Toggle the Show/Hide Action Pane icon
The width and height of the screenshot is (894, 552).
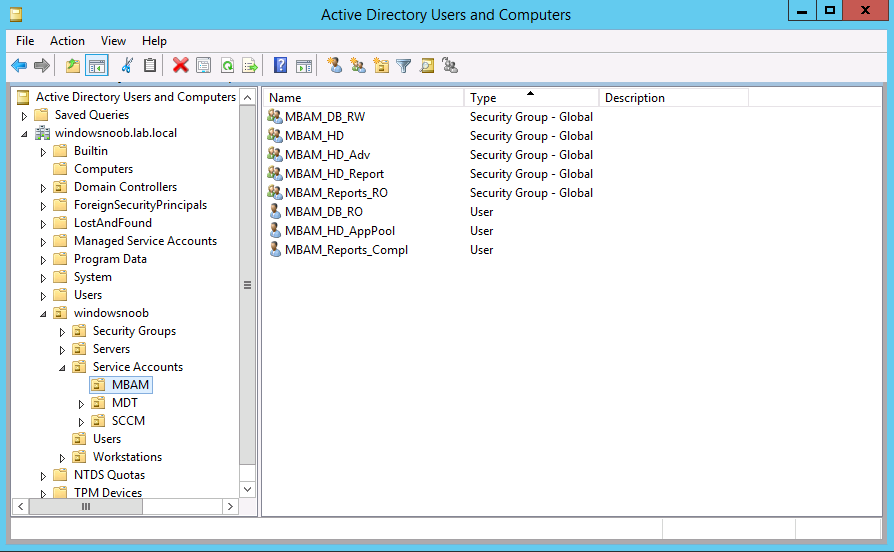(x=304, y=66)
